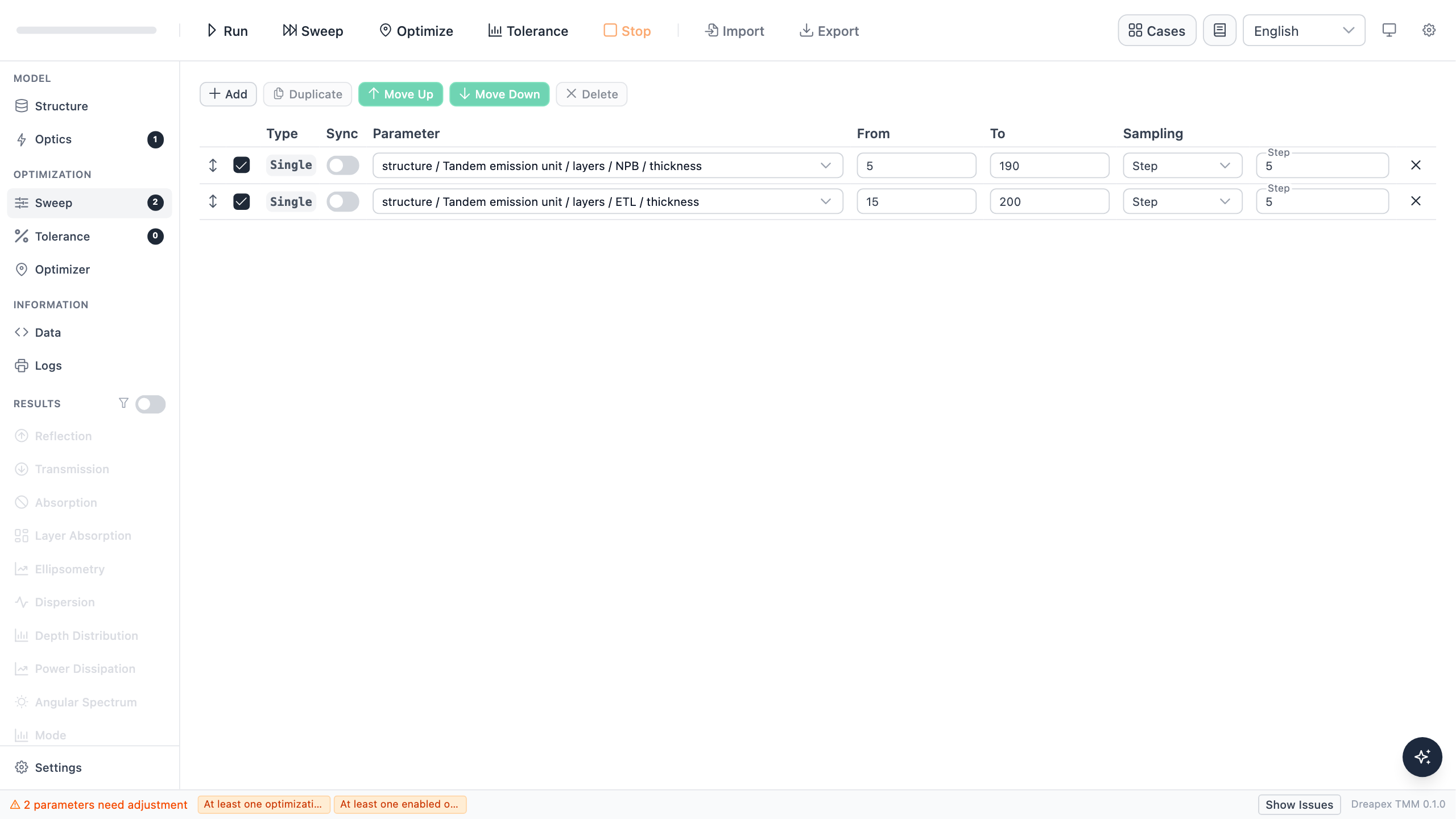1456x819 pixels.
Task: Add a new sweep parameter
Action: tap(228, 94)
